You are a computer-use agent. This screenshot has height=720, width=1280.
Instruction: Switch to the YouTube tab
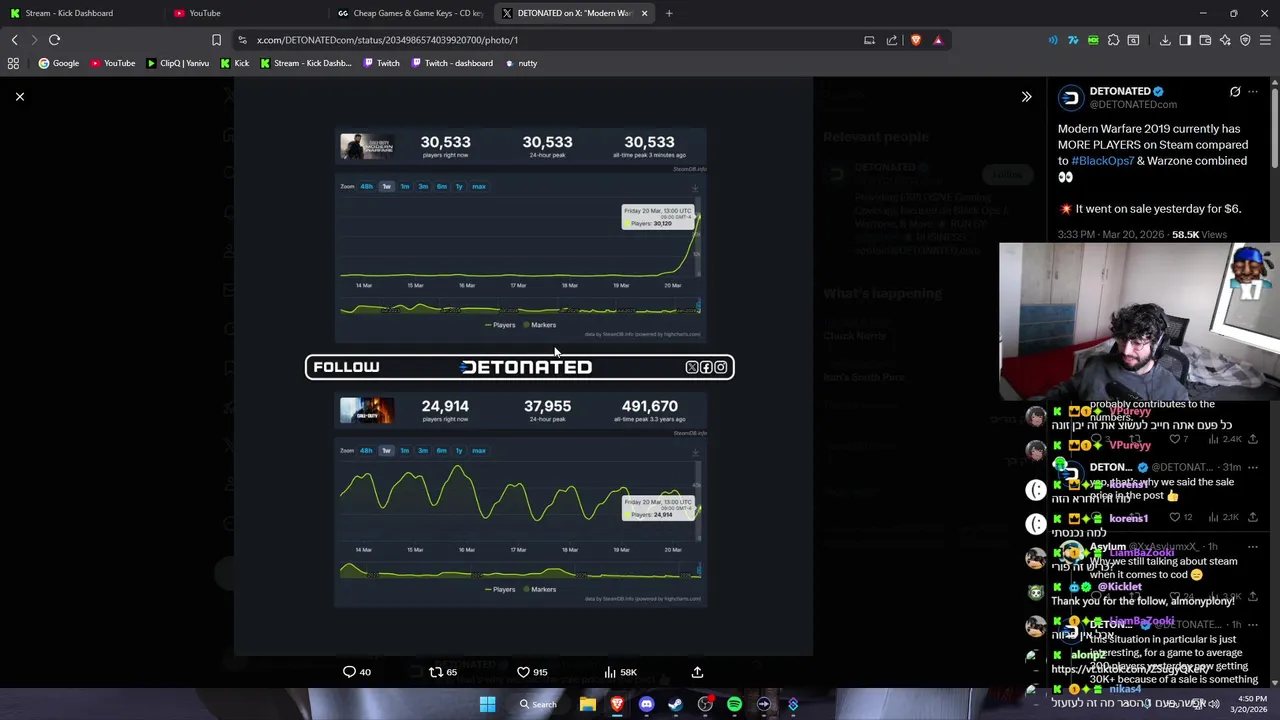click(245, 13)
